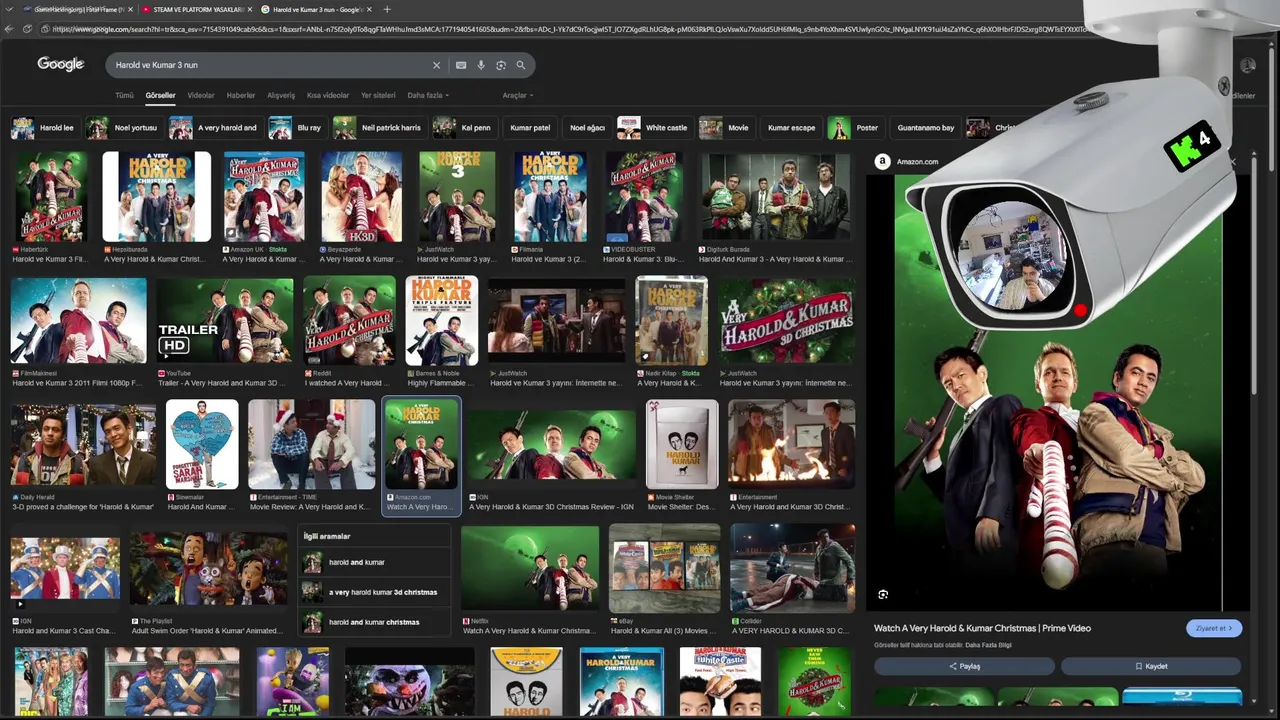The height and width of the screenshot is (720, 1280).
Task: Select the Movie filter chip
Action: click(x=726, y=128)
